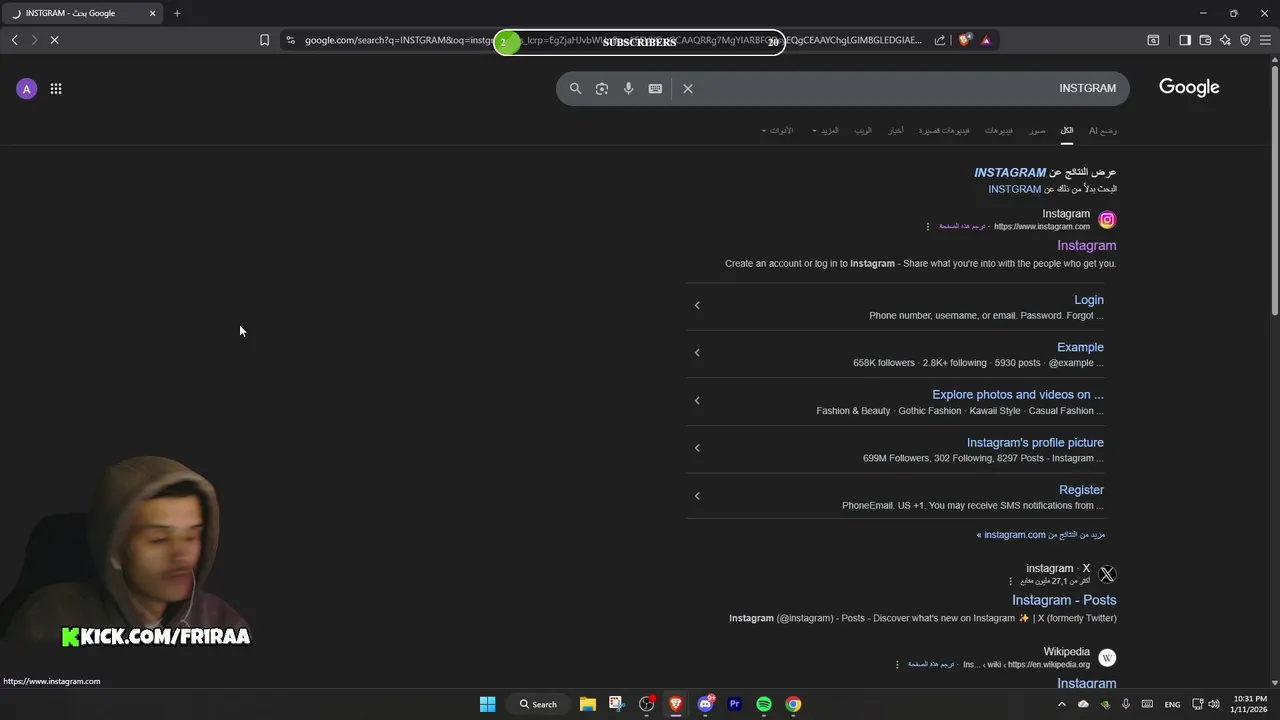Open the Windows Start button
Viewport: 1280px width, 720px height.
[487, 704]
